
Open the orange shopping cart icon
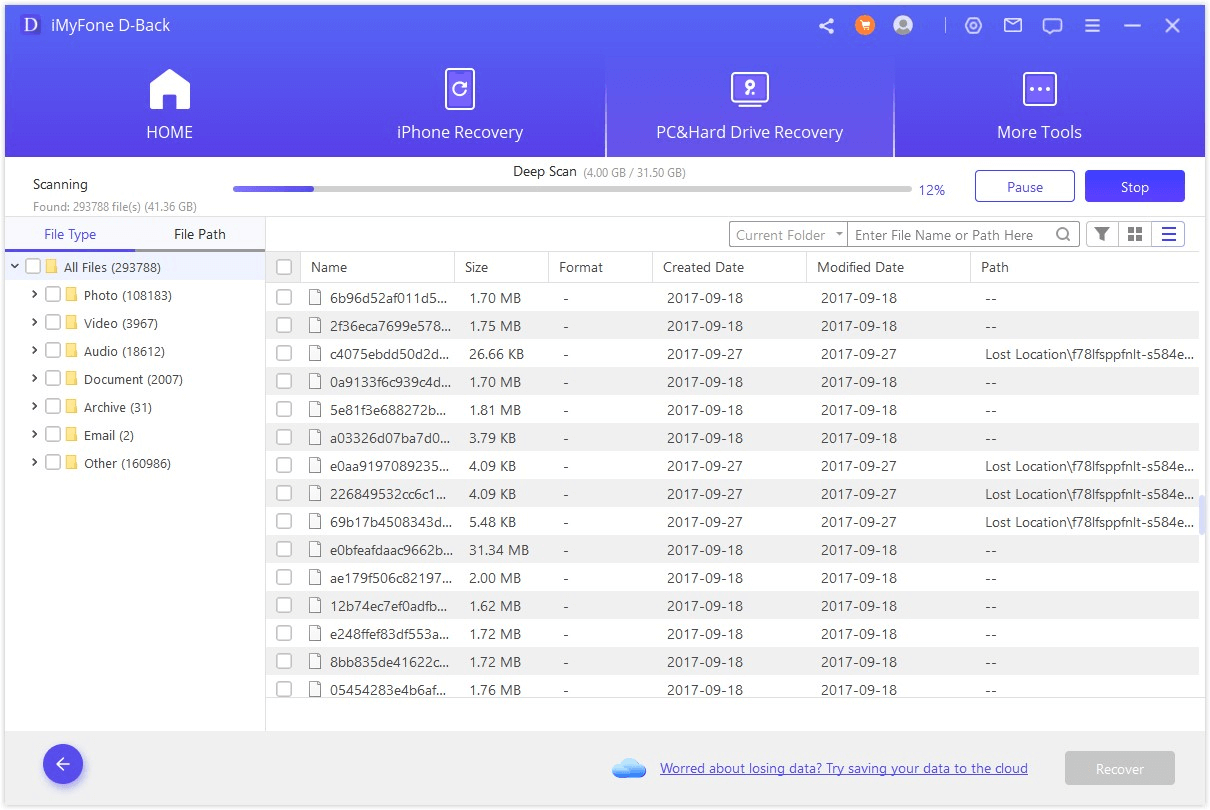tap(865, 26)
